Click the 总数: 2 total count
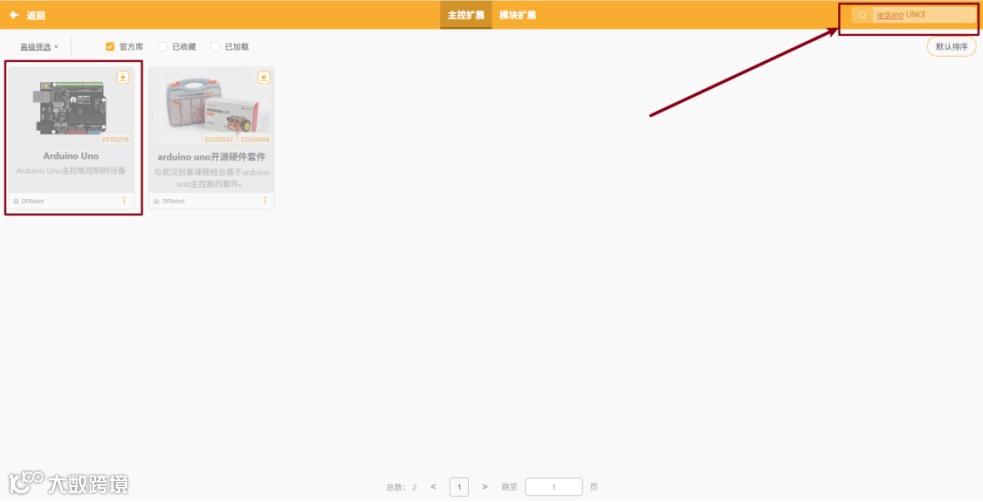 click(402, 487)
